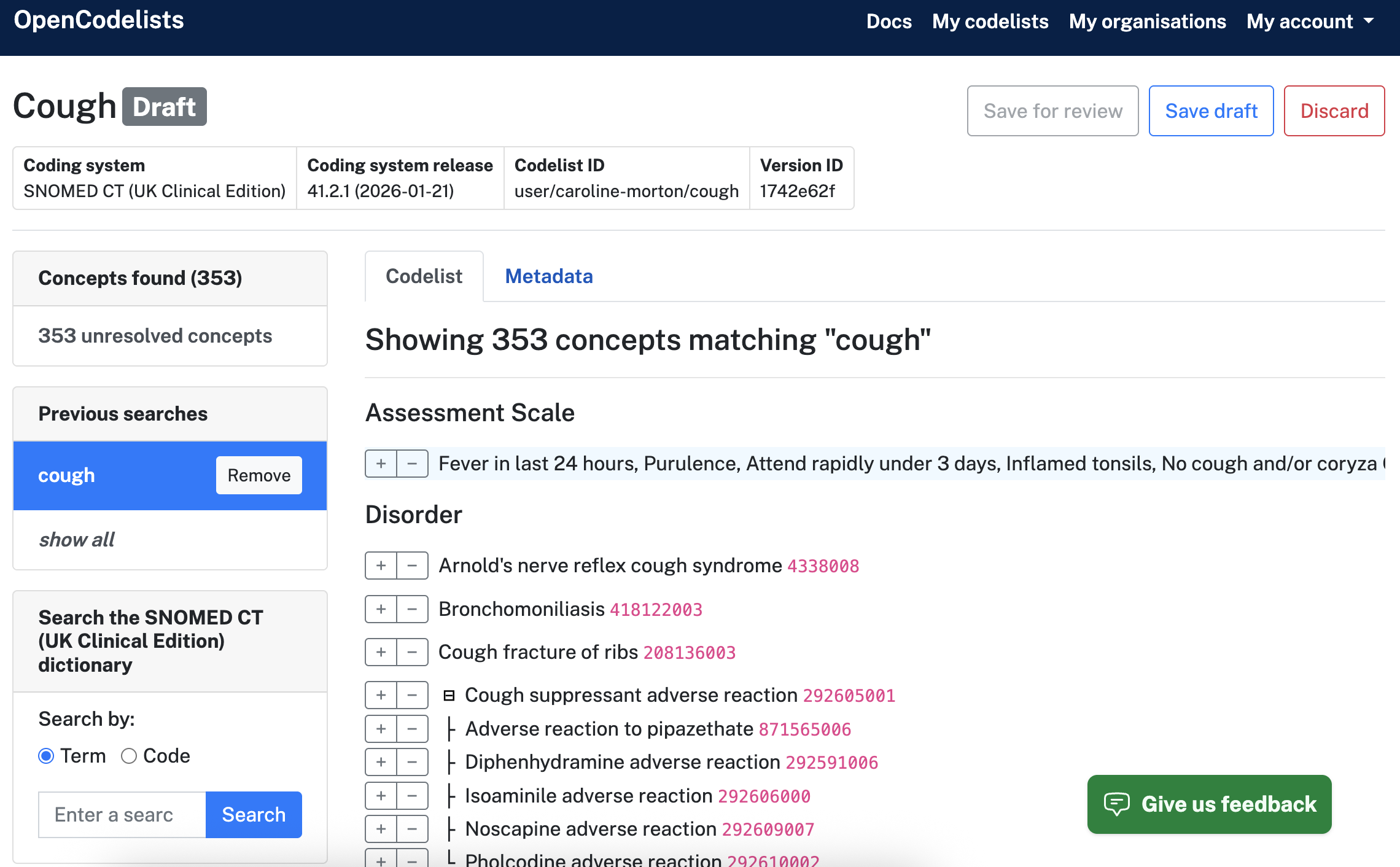This screenshot has height=867, width=1400.
Task: Include Isoaminile adverse reaction
Action: pos(381,796)
